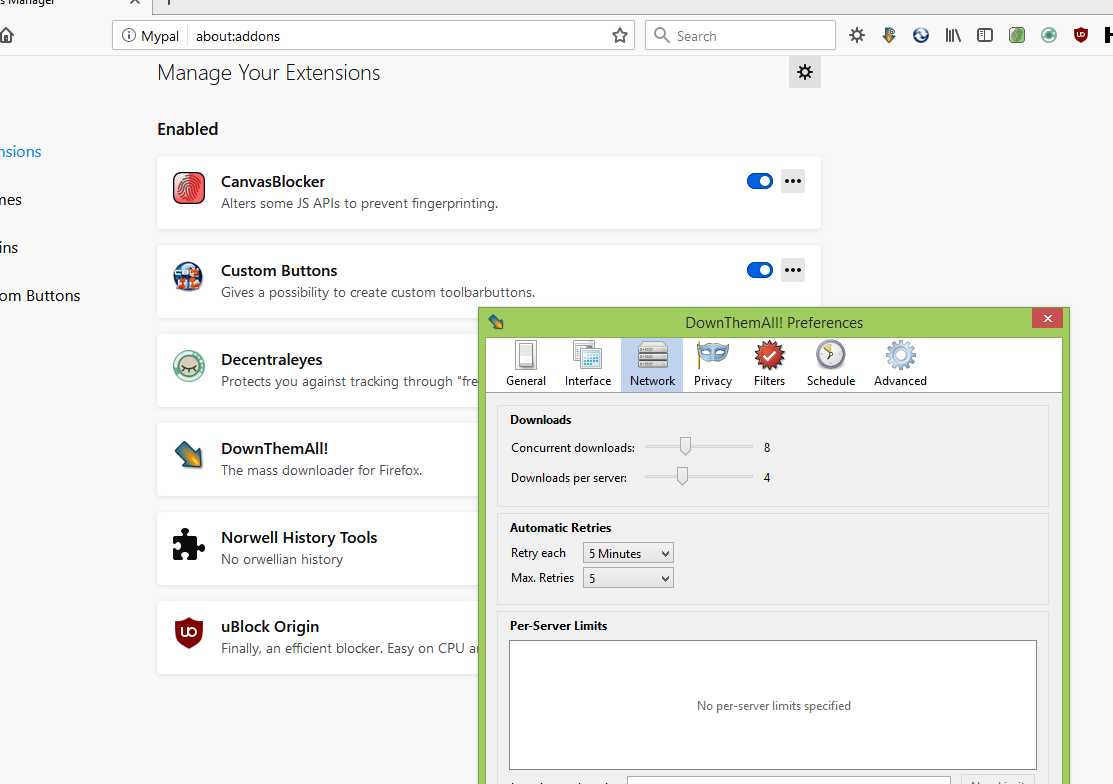Screen dimensions: 1113x784
Task: Click the DownThemAll! extension name
Action: [274, 448]
